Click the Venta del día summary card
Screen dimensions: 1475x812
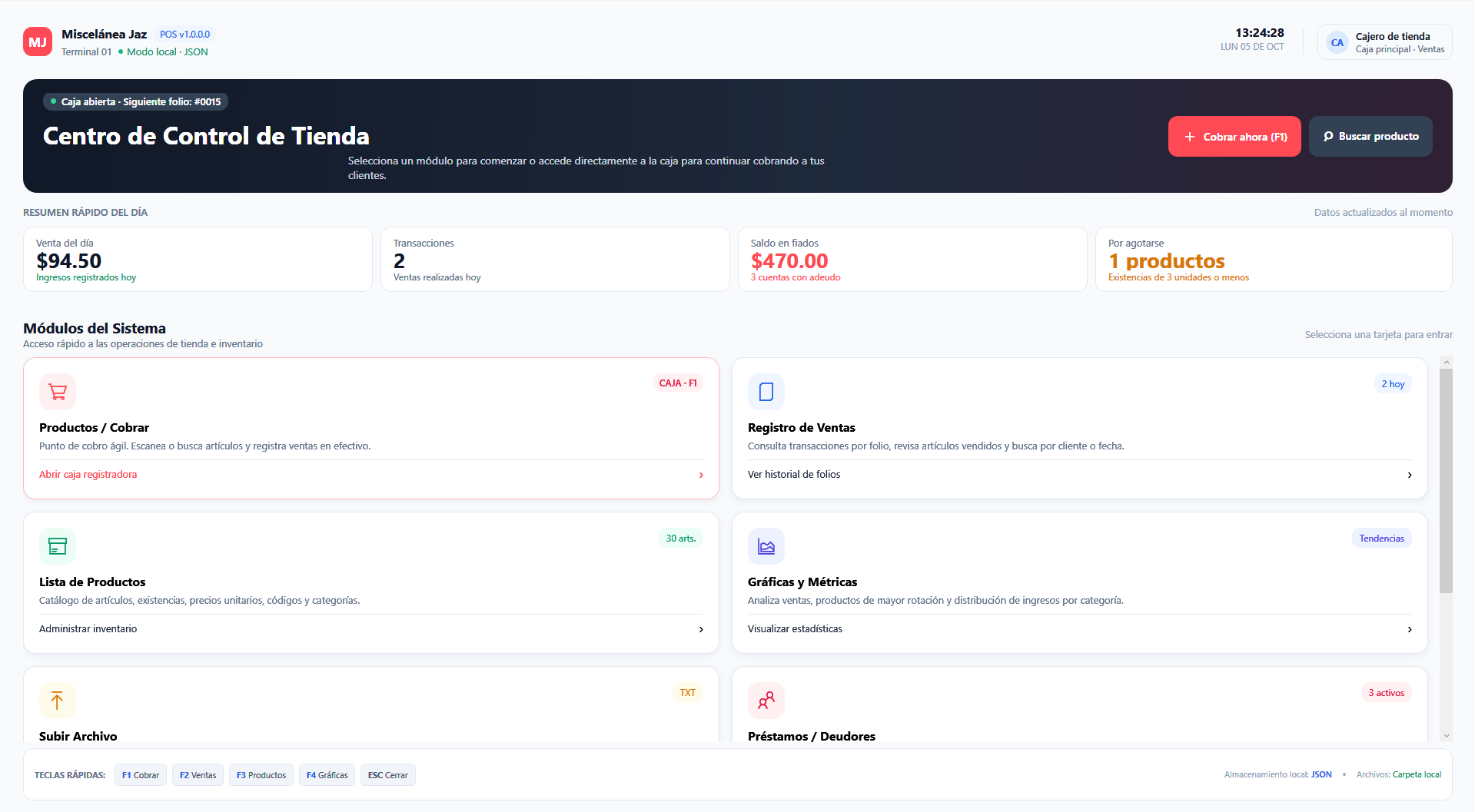198,260
